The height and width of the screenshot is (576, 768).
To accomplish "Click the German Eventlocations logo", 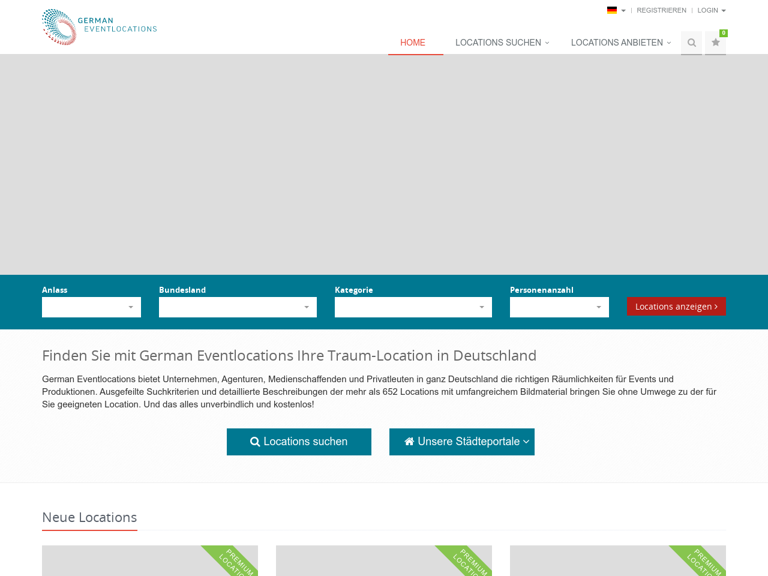I will click(99, 27).
